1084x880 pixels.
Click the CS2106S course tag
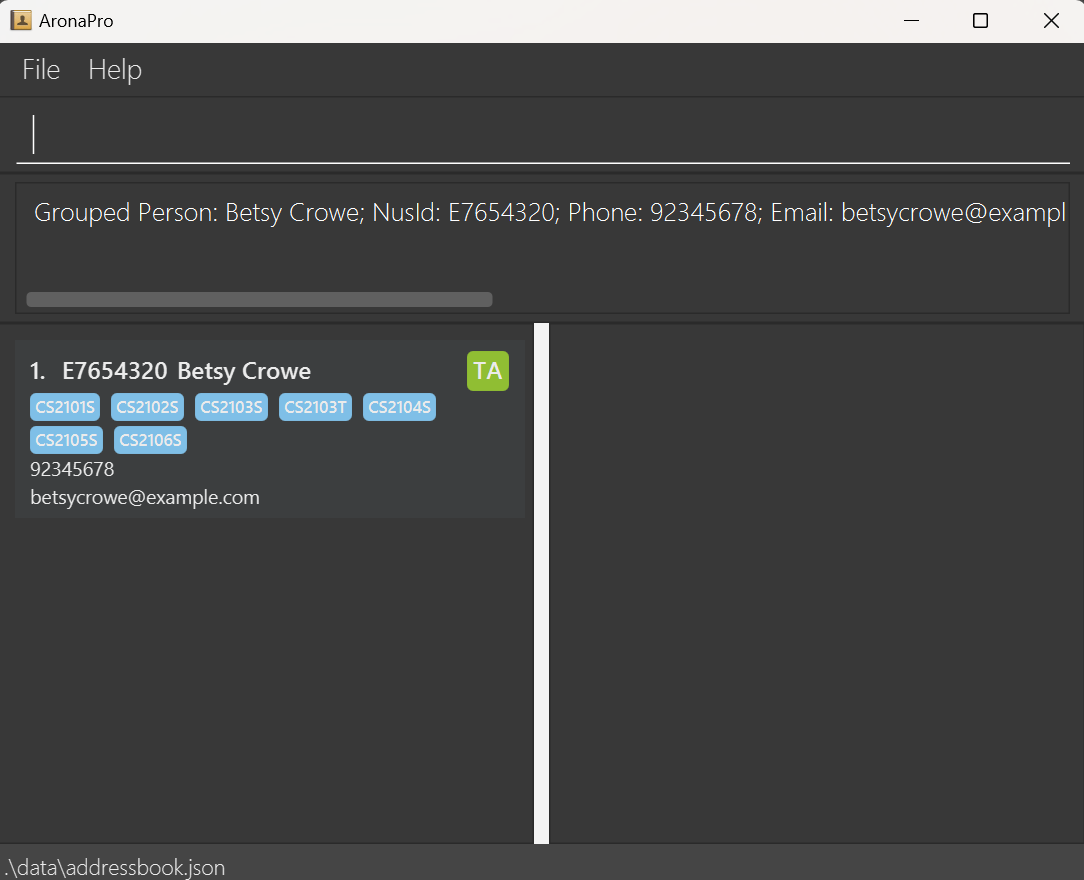(x=150, y=440)
